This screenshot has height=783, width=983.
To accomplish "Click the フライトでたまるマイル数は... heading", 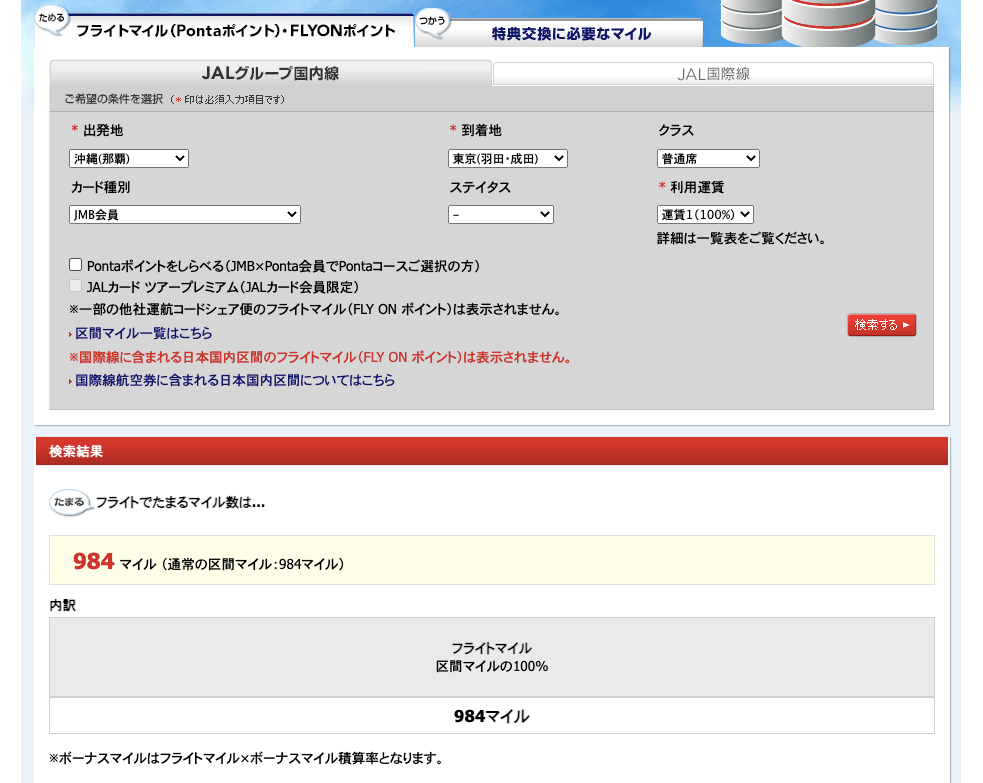I will (x=181, y=502).
